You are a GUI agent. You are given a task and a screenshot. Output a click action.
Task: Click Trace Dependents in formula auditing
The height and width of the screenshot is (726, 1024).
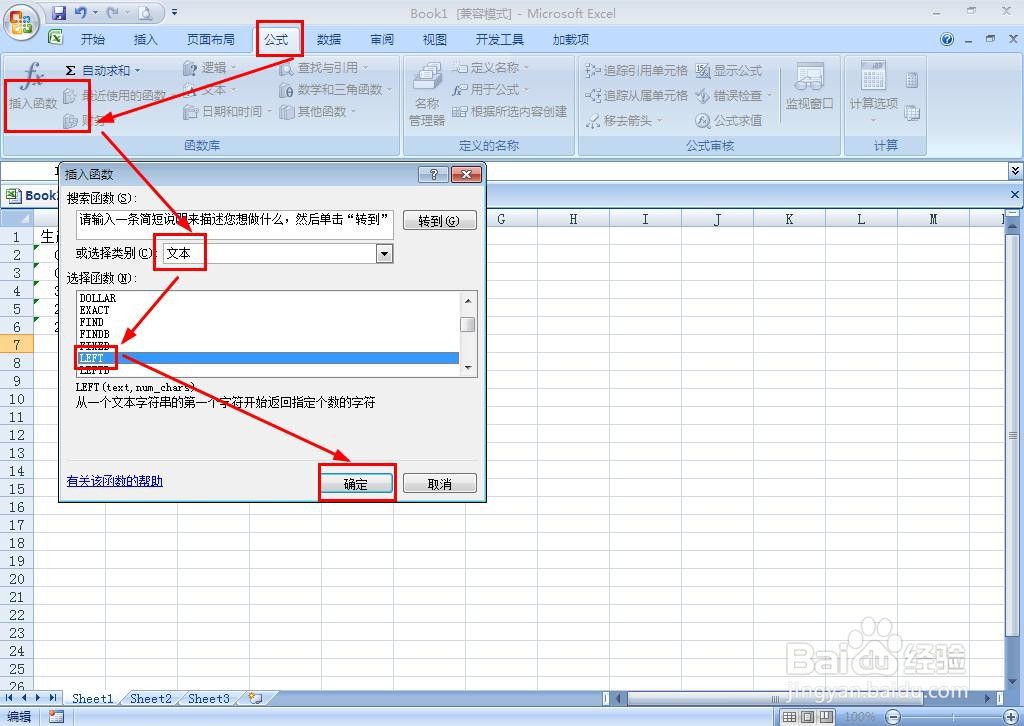point(635,95)
